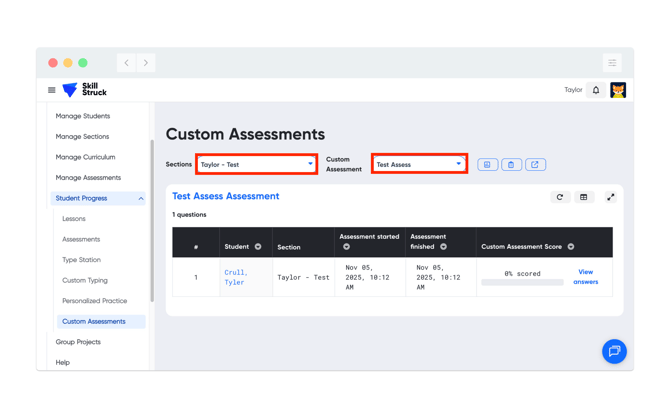Sort by Custom Assessment Score column

click(571, 247)
